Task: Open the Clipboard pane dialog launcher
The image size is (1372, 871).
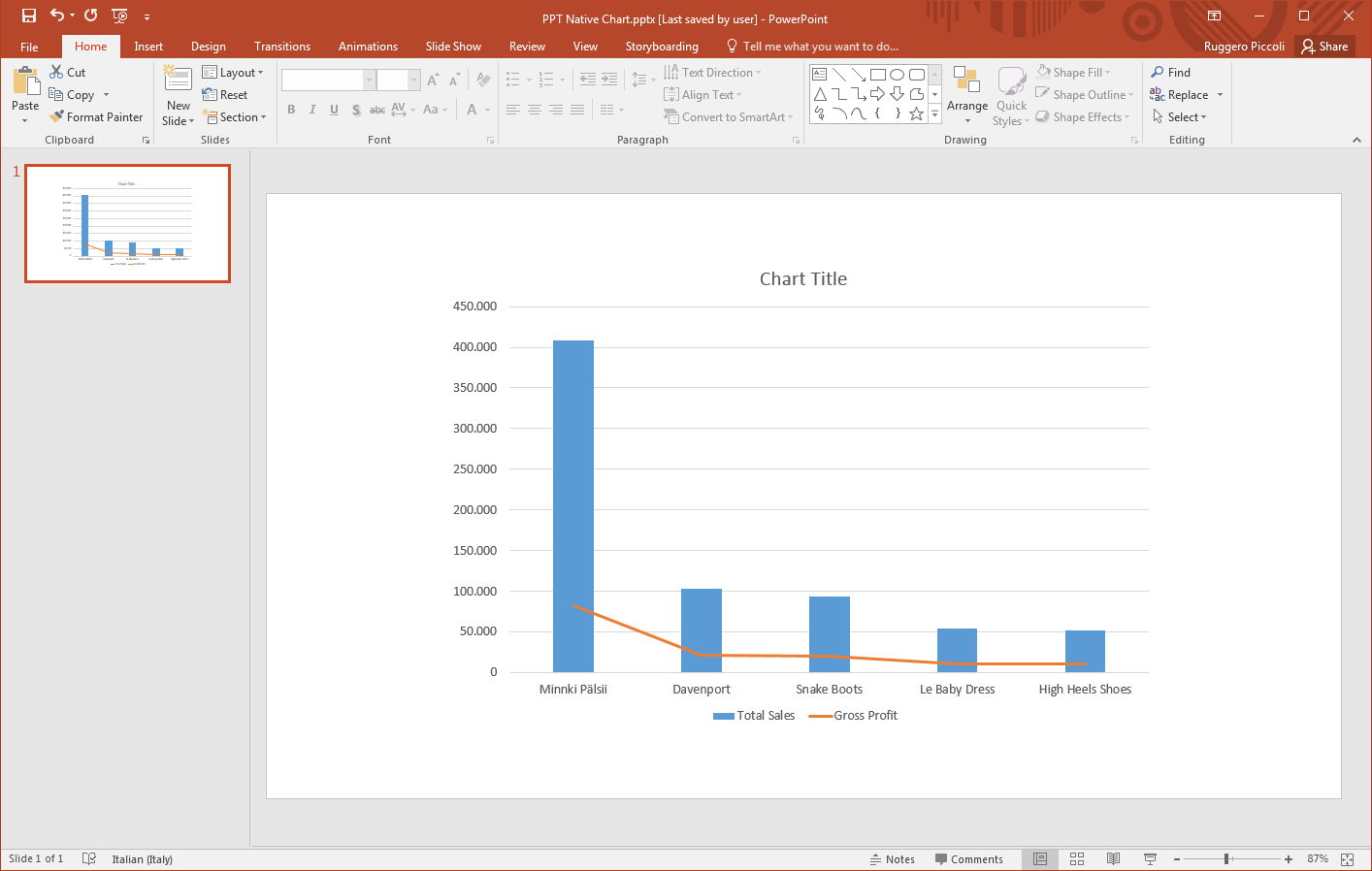Action: pos(147,141)
